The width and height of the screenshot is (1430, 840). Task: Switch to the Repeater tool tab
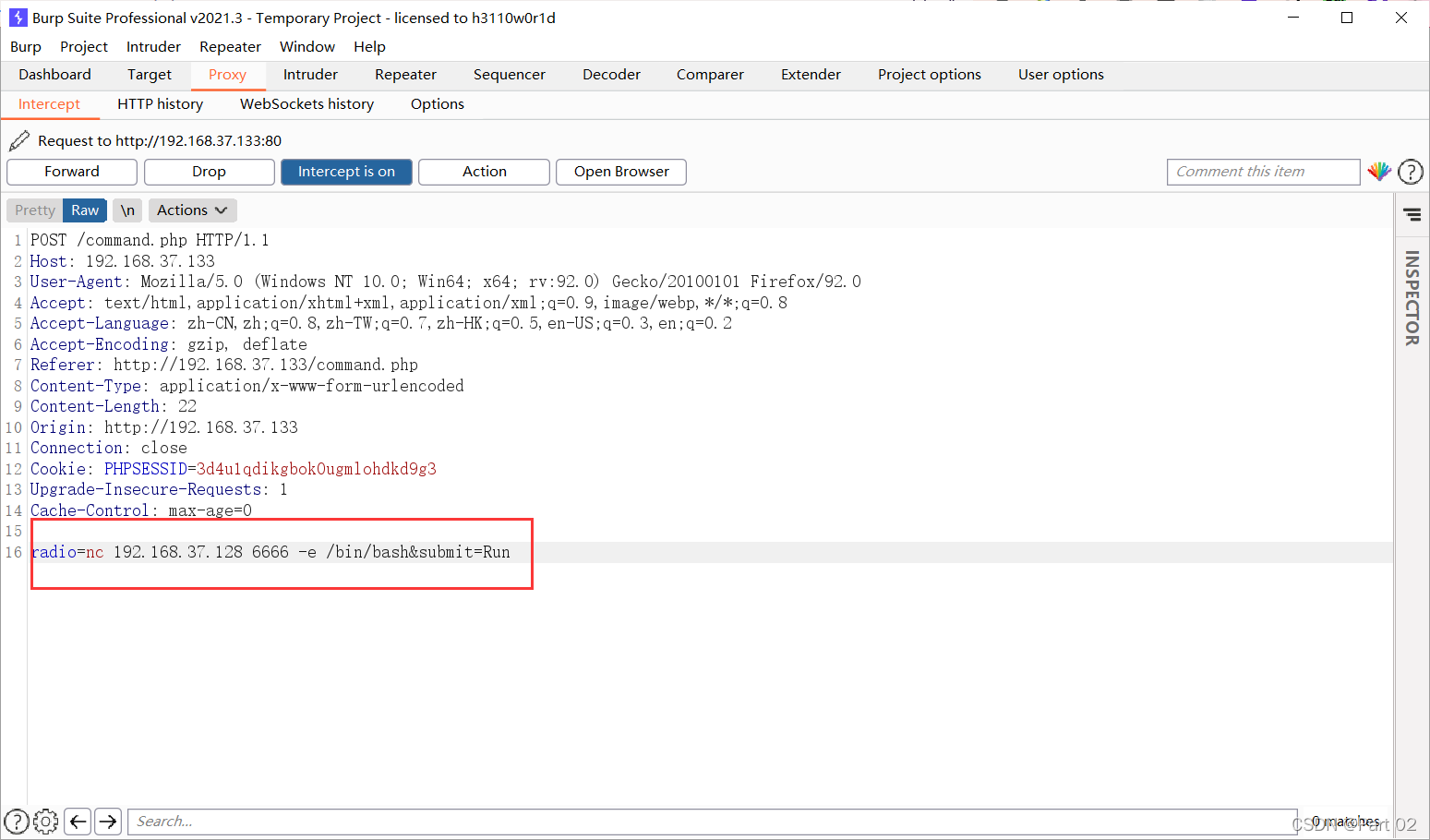(x=405, y=75)
